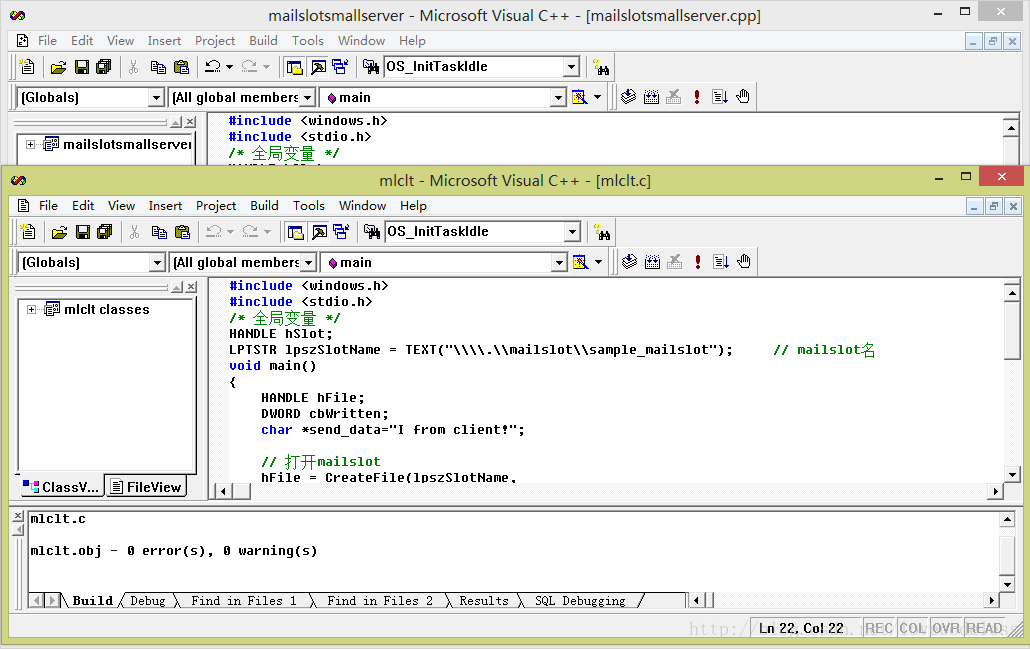Click Compile icon in mlclt build toolbar
Screen dimensions: 1030x649
[x=629, y=261]
